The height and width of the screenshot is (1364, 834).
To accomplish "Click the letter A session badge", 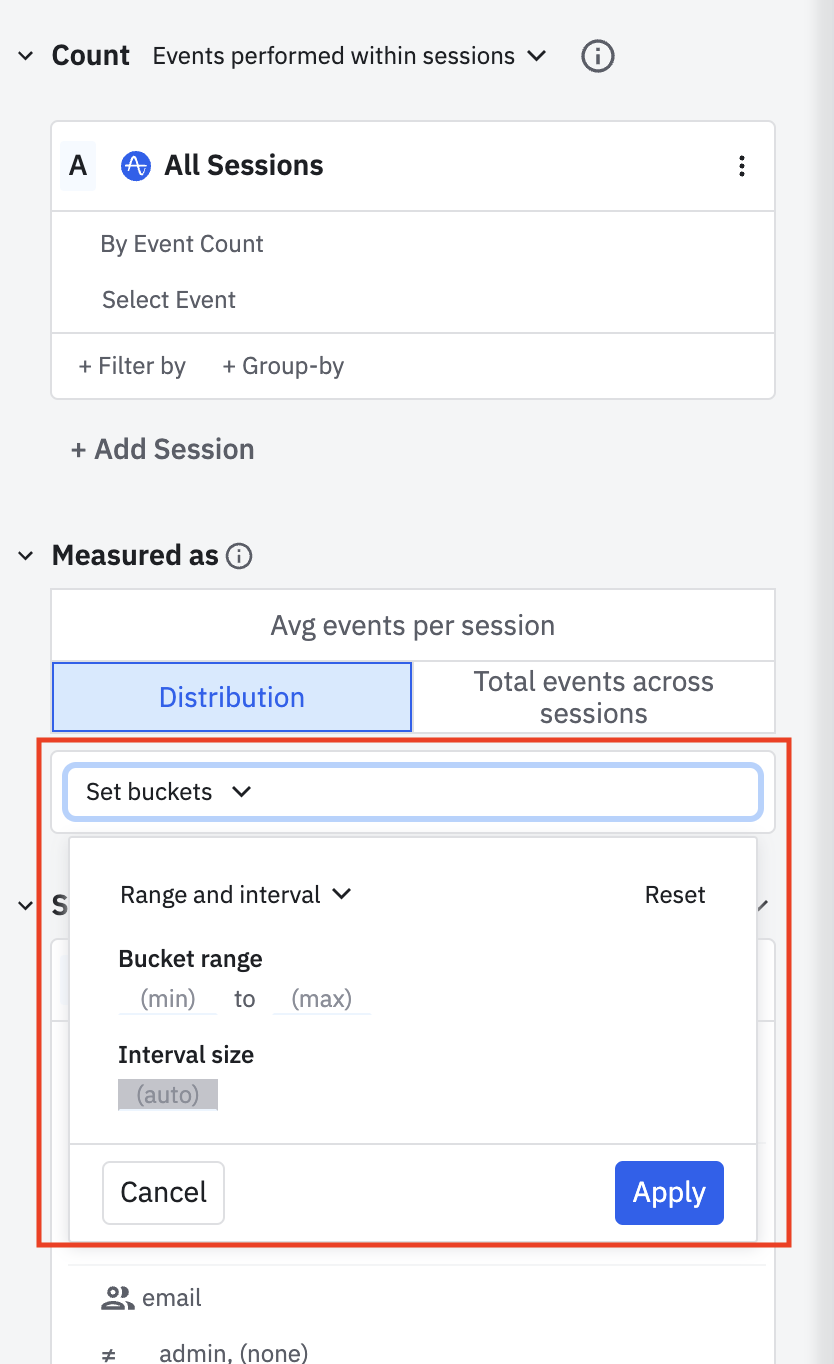I will coord(78,166).
